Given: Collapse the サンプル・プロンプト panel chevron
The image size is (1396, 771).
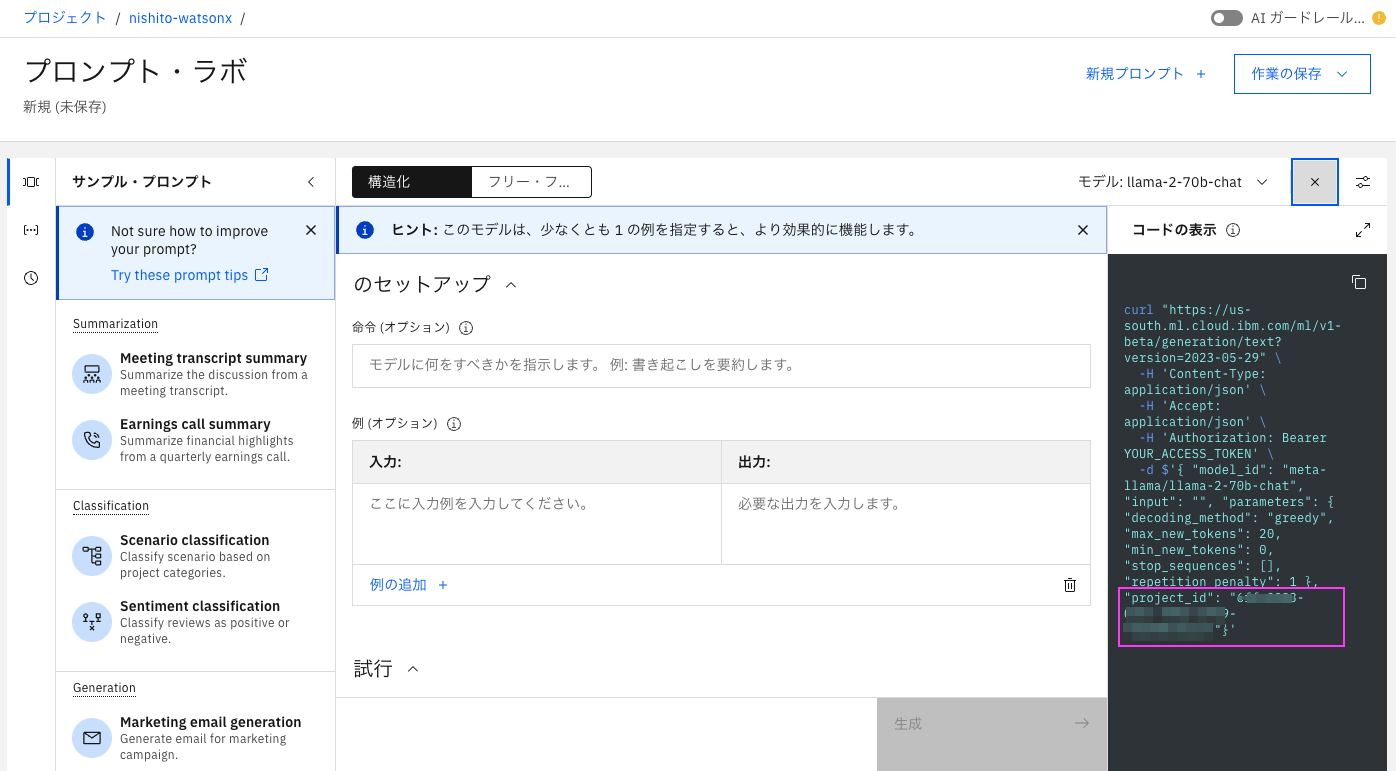Looking at the screenshot, I should 311,182.
